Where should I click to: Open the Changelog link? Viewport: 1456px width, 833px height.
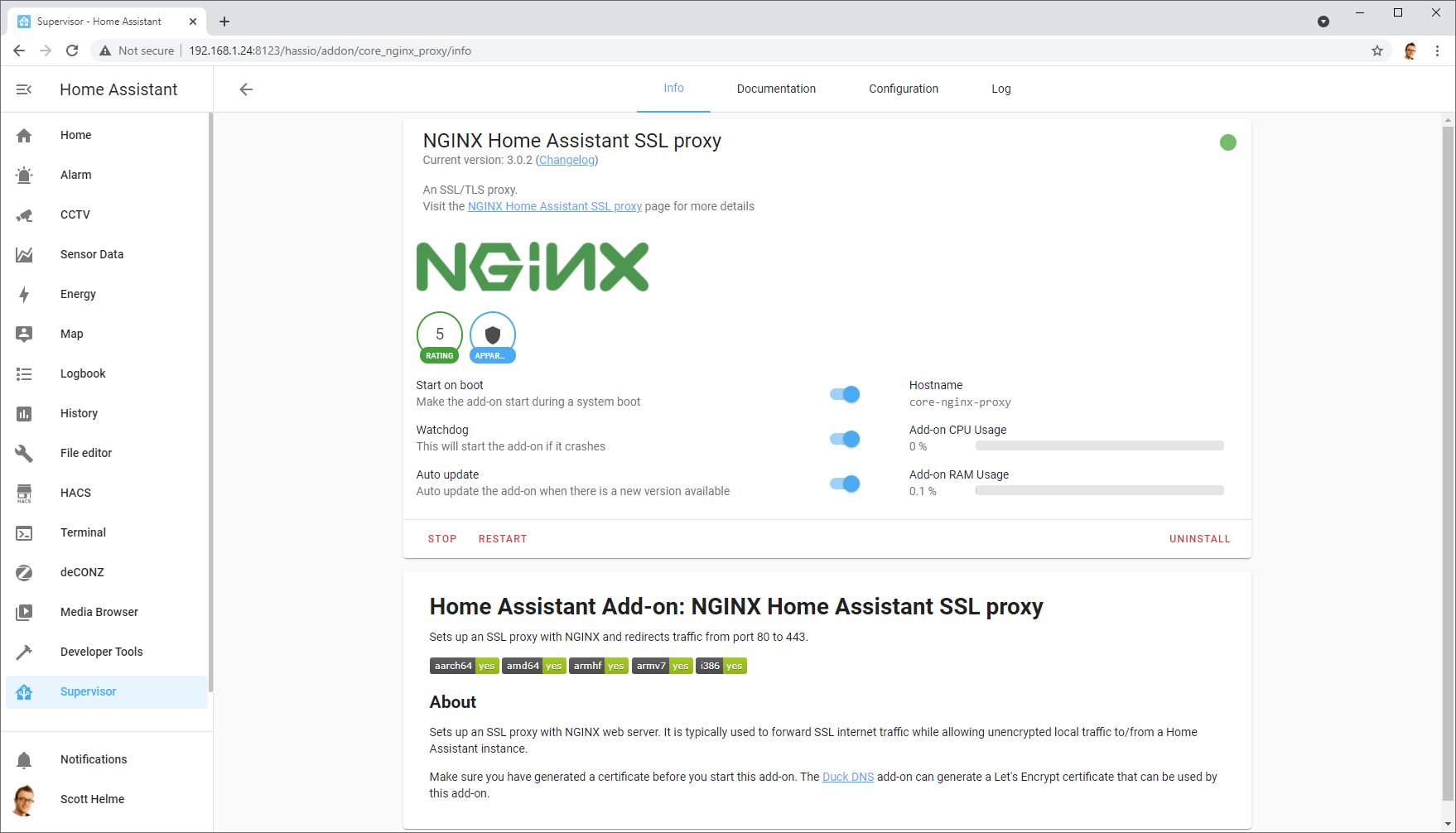[567, 160]
